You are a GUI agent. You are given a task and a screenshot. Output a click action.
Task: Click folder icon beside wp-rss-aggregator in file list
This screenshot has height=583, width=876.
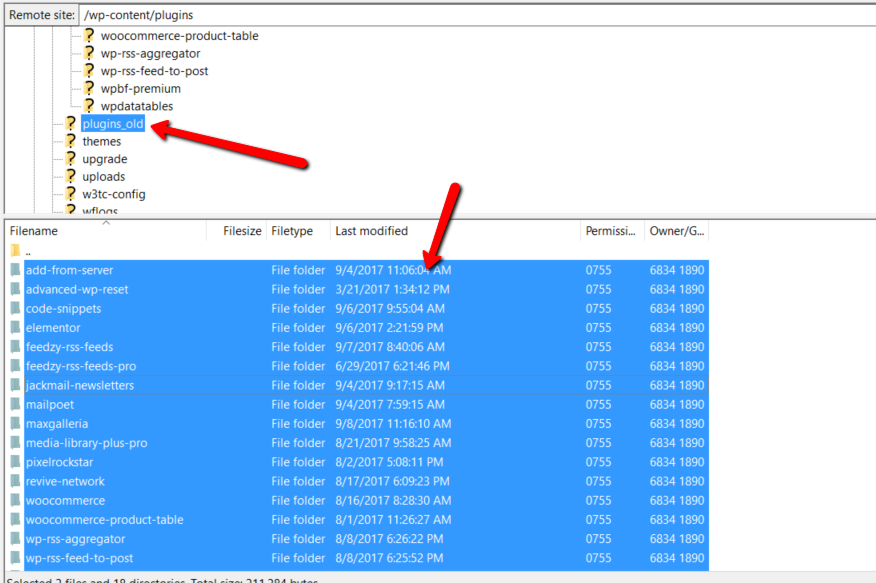click(x=15, y=539)
